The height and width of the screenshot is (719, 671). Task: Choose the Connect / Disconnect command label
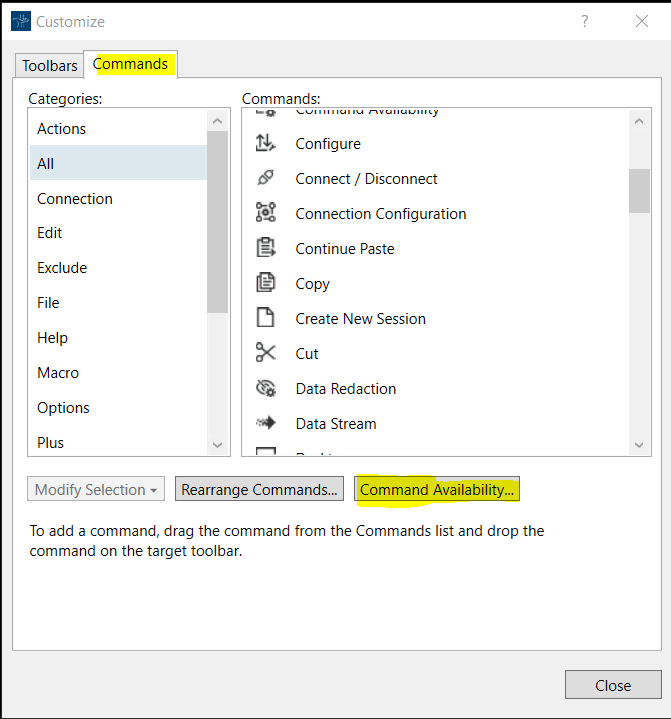[x=366, y=178]
